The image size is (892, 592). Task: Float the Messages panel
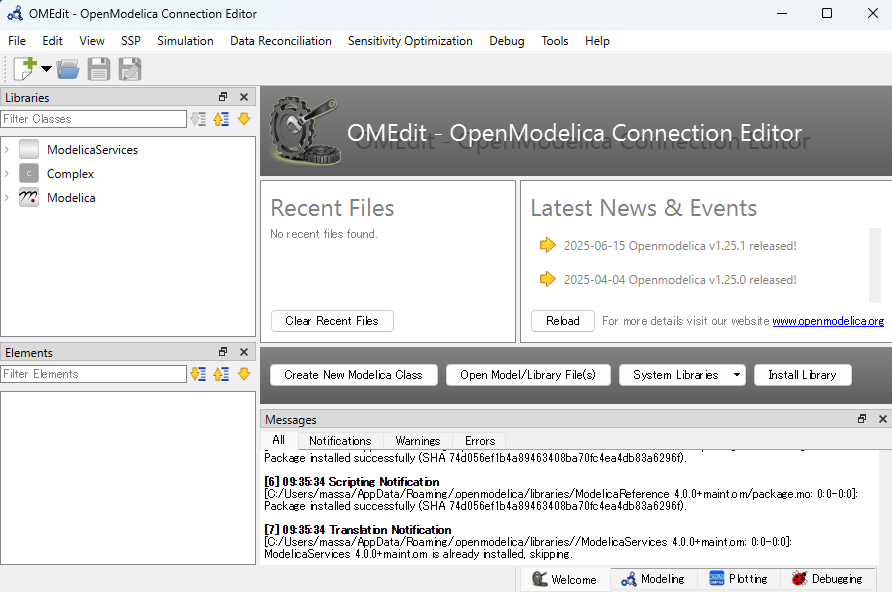(x=862, y=419)
